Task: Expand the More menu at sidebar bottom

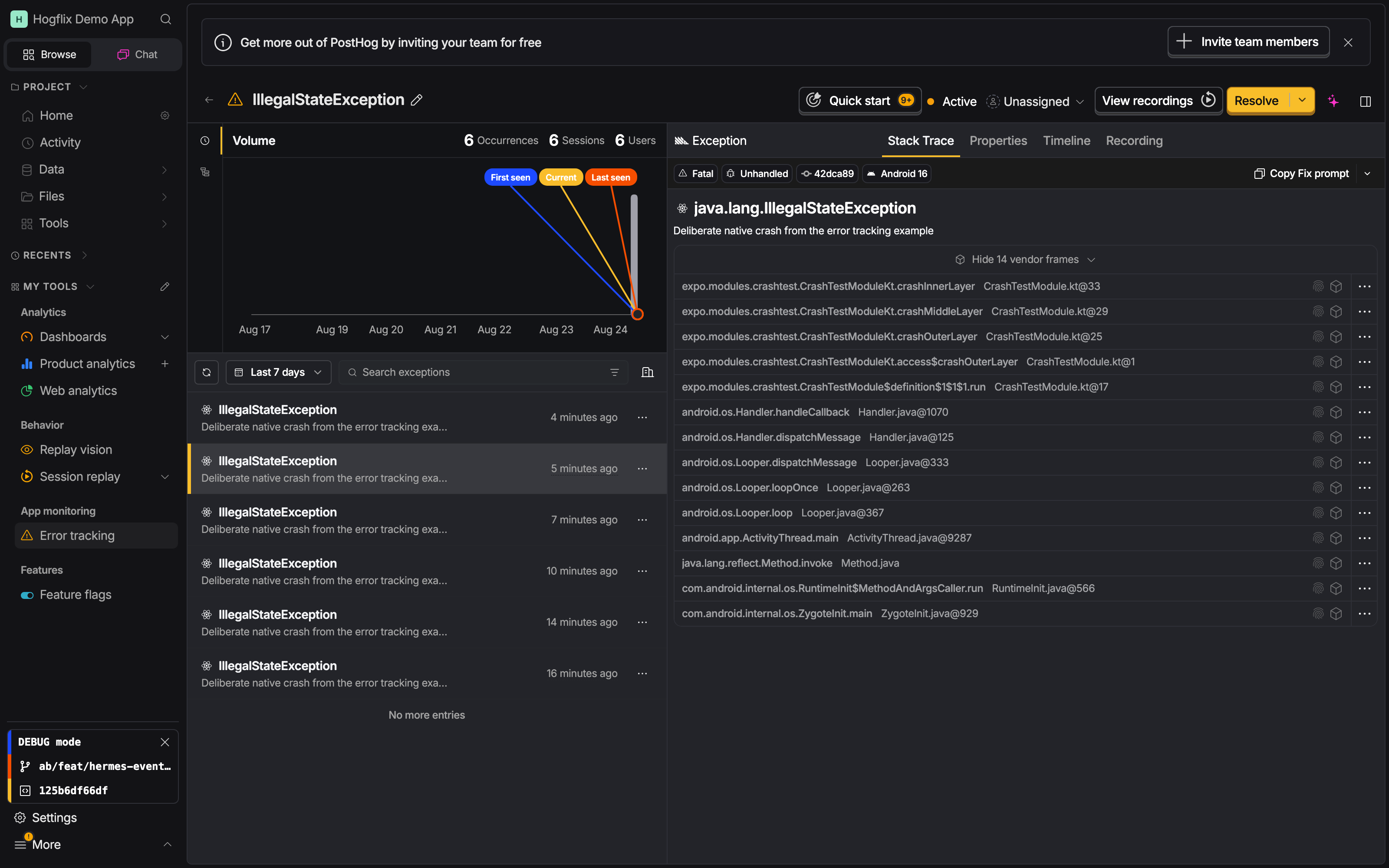Action: pyautogui.click(x=167, y=845)
